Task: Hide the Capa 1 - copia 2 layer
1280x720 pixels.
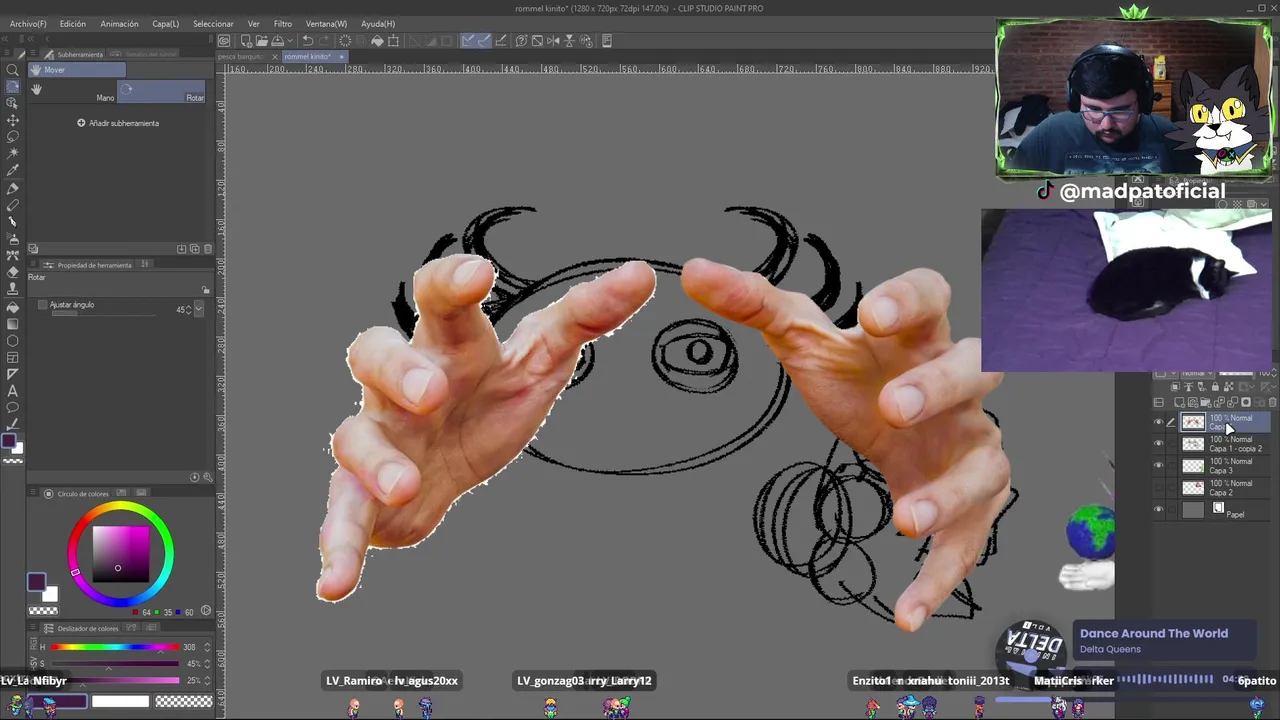Action: 1159,444
